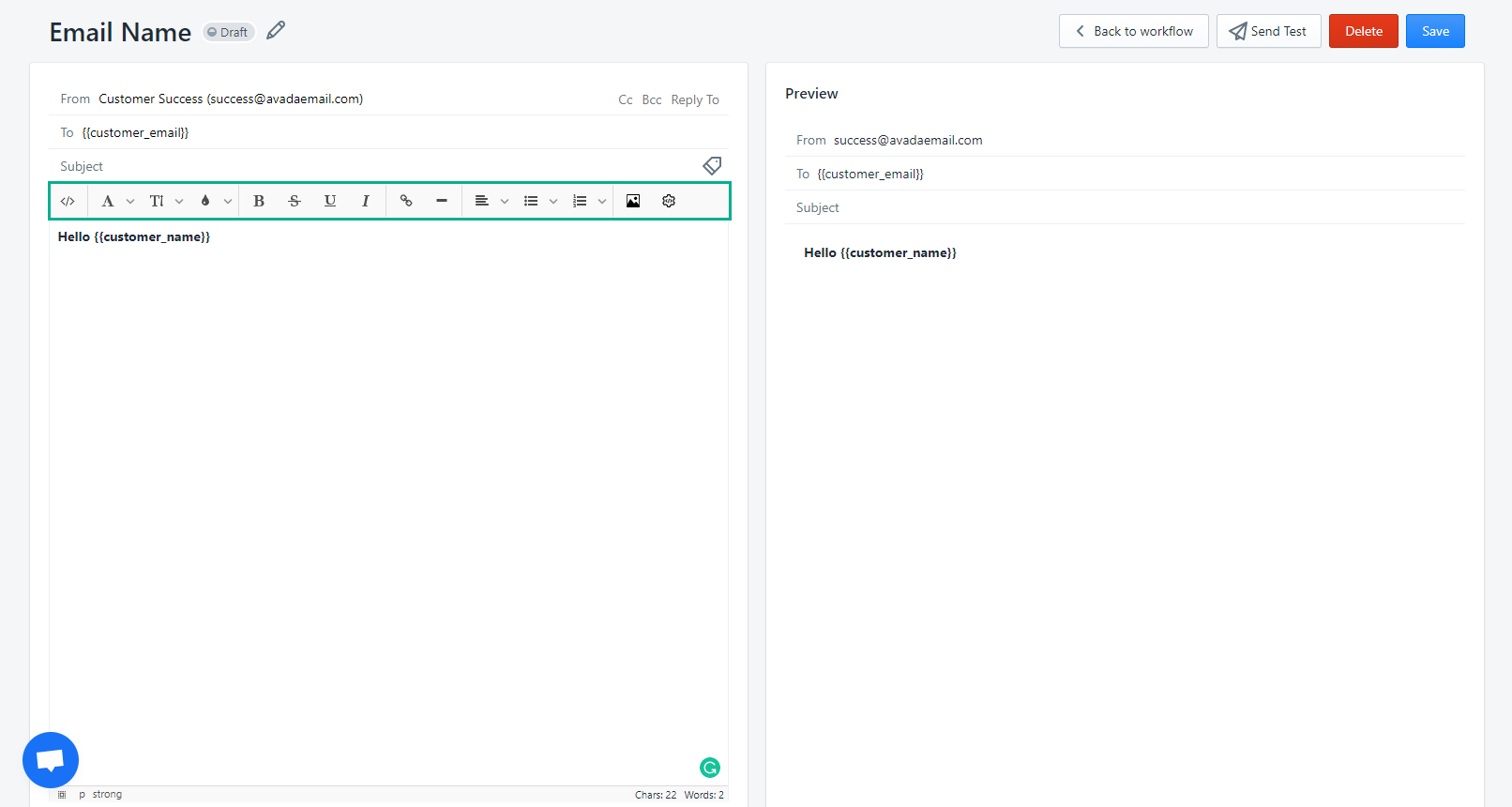Apply italic formatting with the I icon
The height and width of the screenshot is (807, 1512).
click(366, 201)
